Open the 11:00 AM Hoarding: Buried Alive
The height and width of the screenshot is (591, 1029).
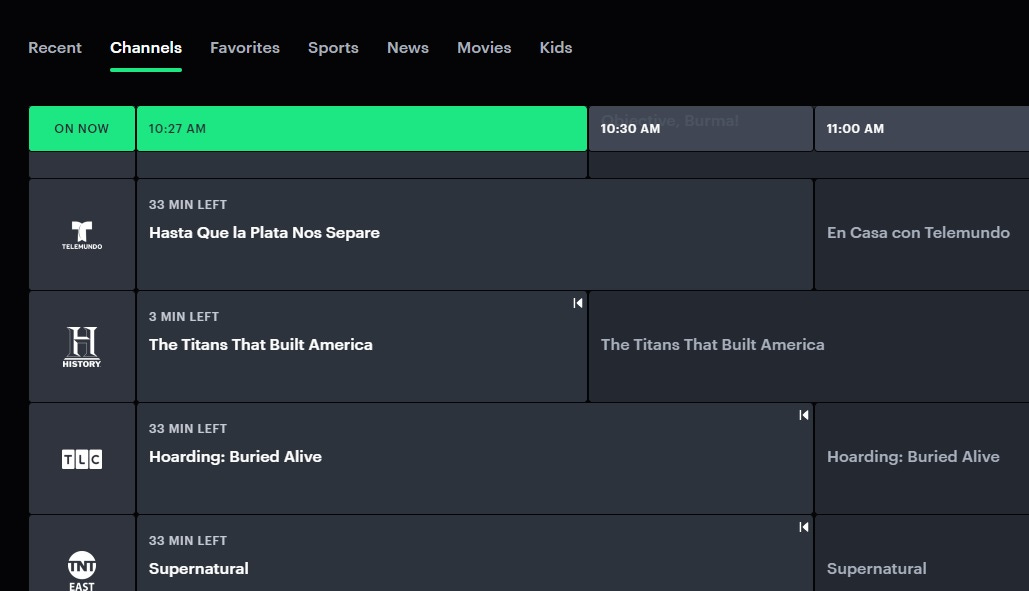pos(921,459)
